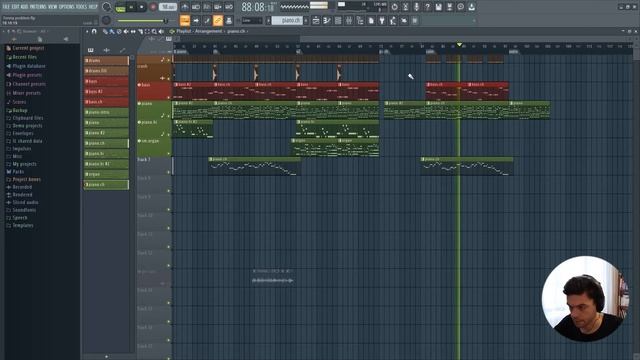Click the Record button in transport
This screenshot has height=360, width=640.
153,7
